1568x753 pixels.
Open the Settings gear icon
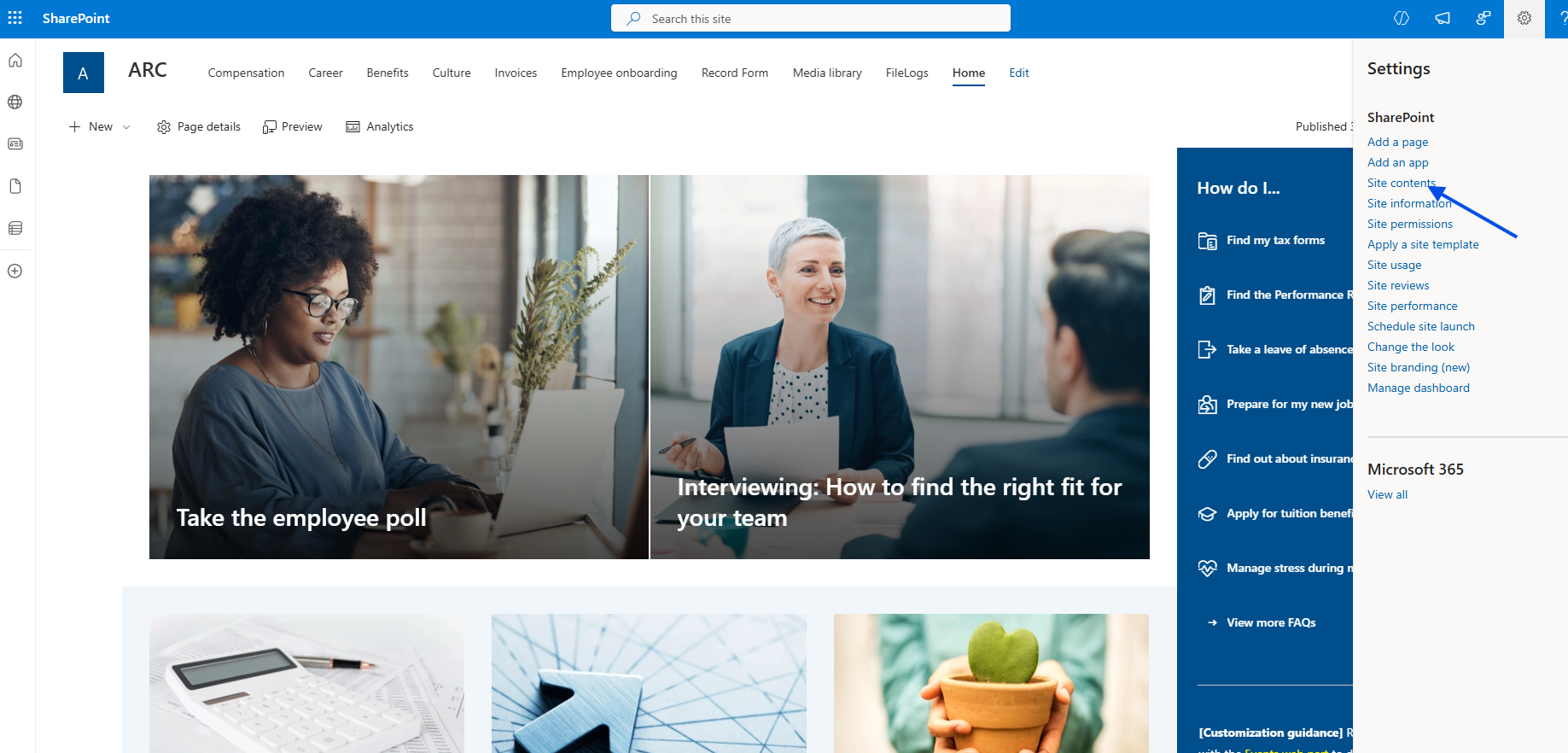(x=1524, y=18)
